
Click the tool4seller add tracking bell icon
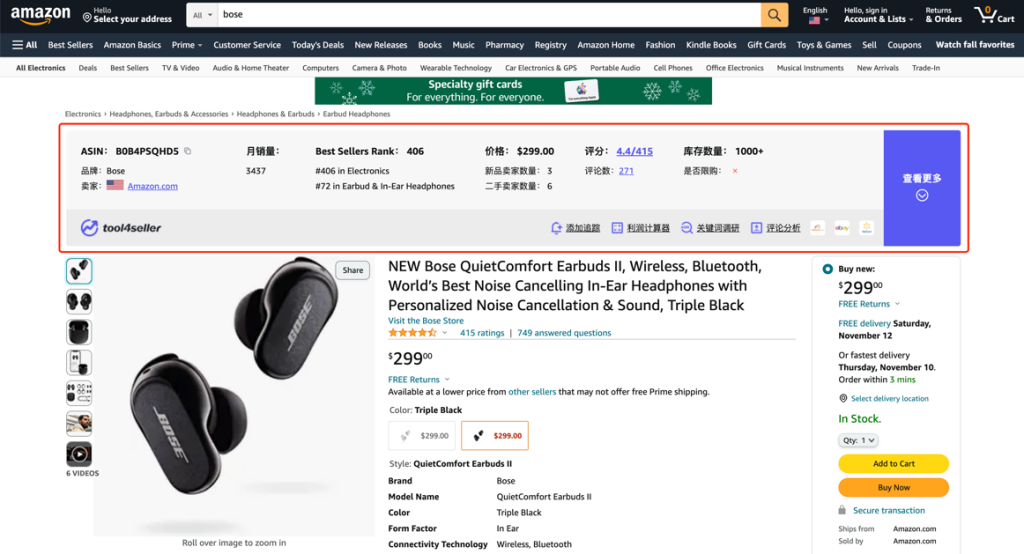point(557,228)
